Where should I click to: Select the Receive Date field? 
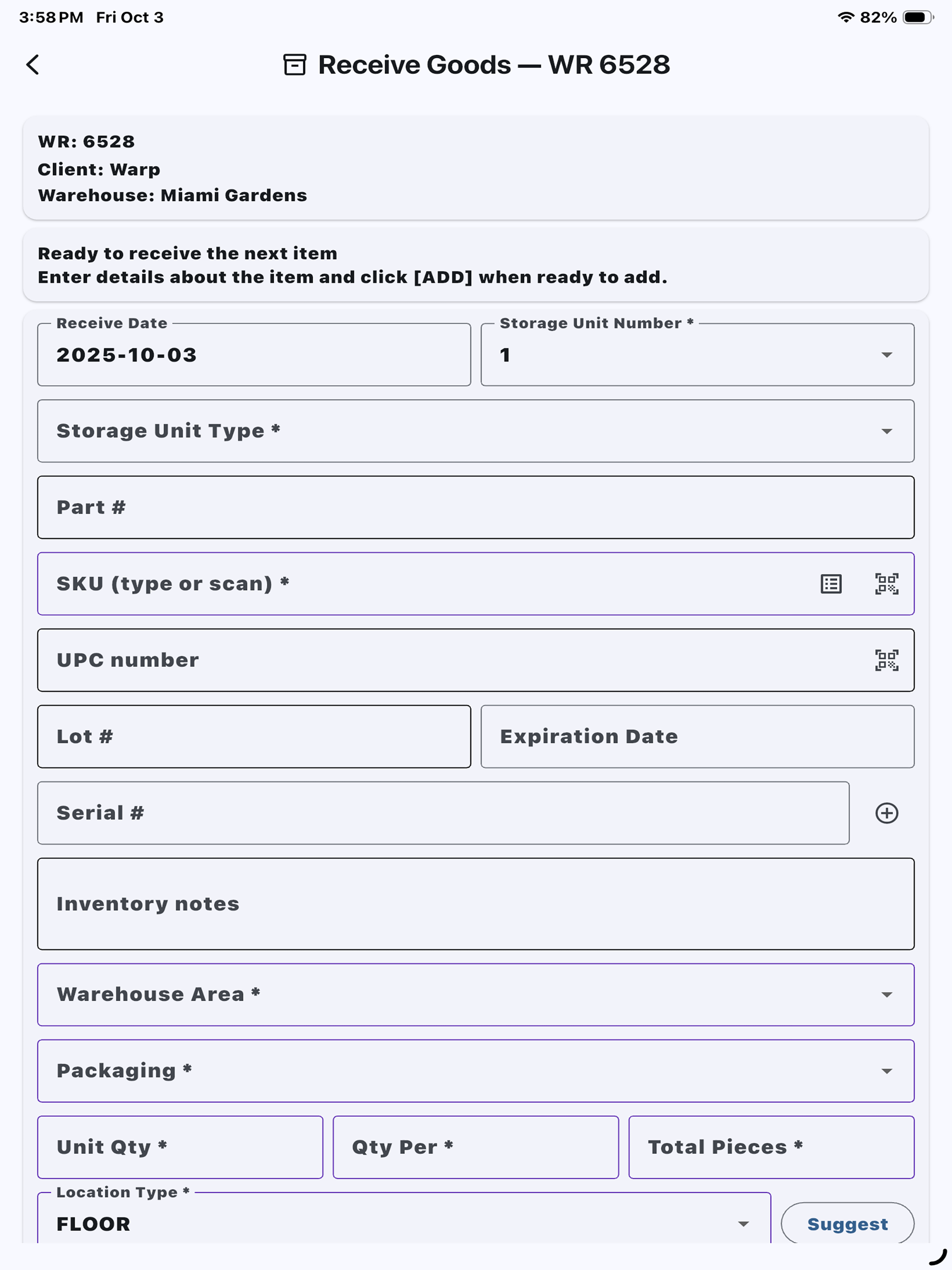pos(254,355)
